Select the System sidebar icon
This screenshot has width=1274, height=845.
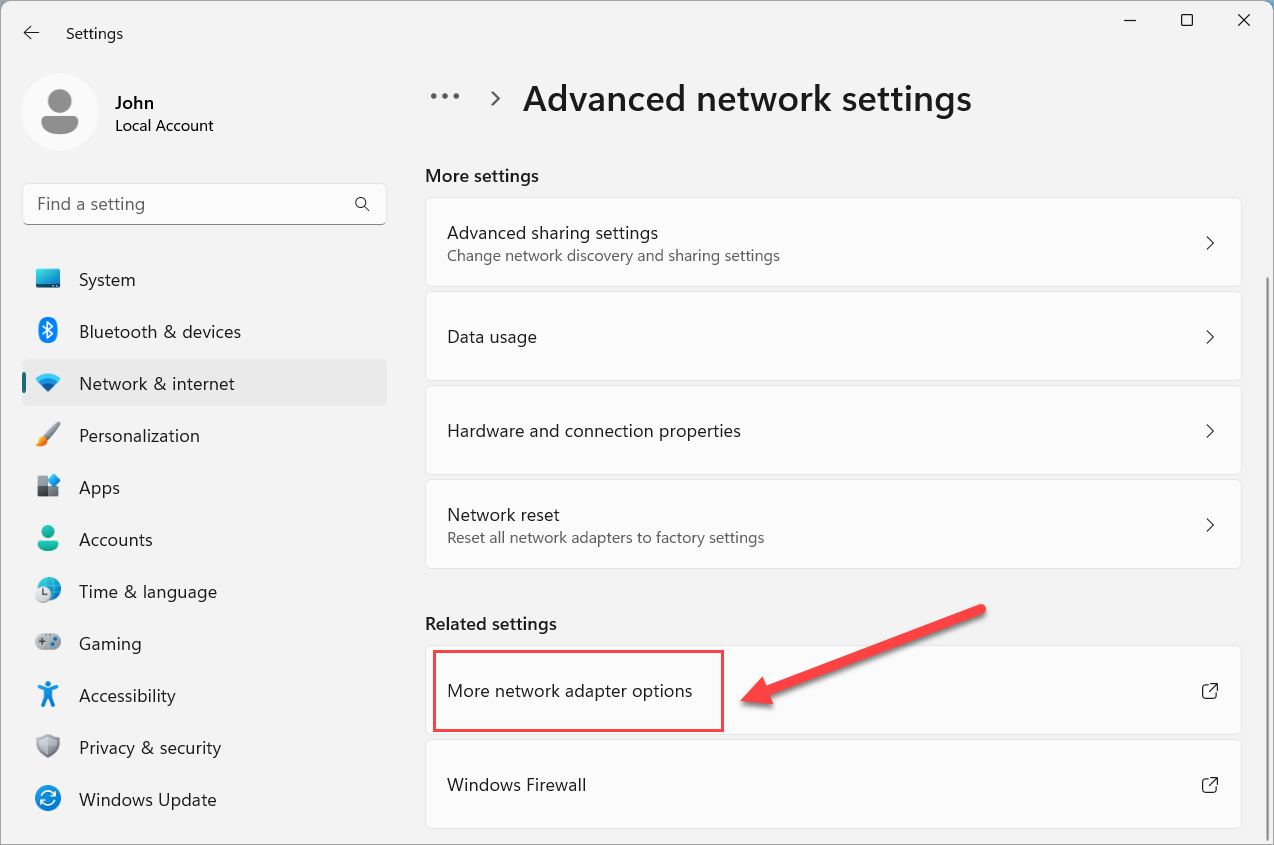tap(47, 279)
